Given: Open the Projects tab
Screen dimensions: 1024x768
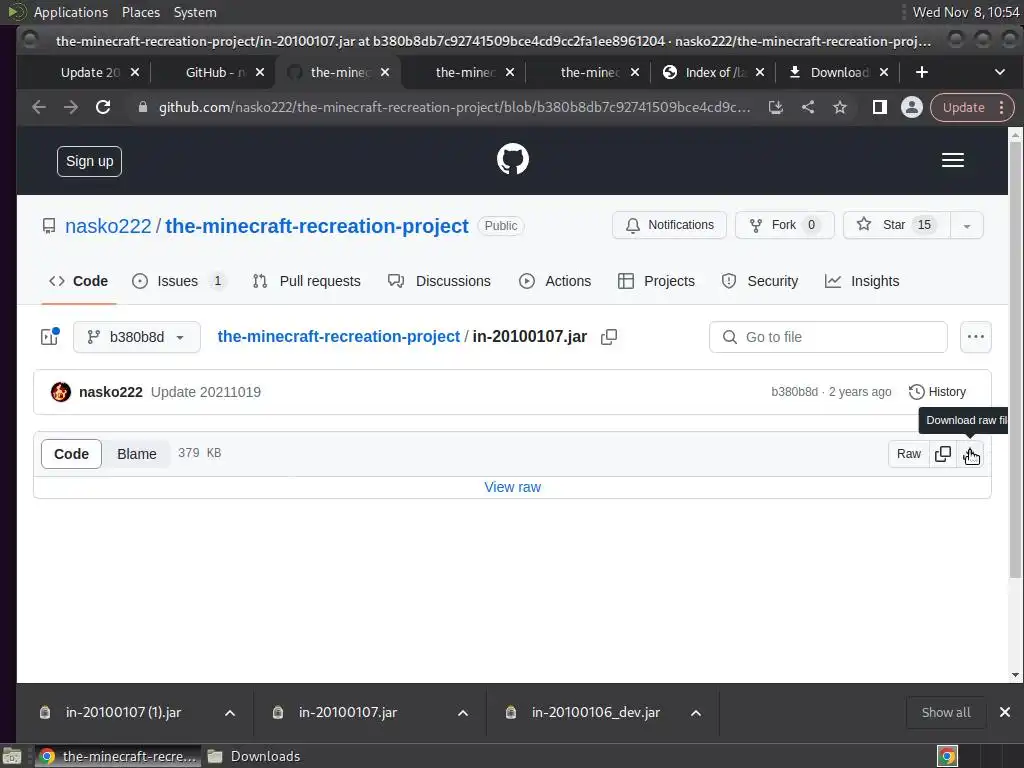Looking at the screenshot, I should [x=656, y=281].
